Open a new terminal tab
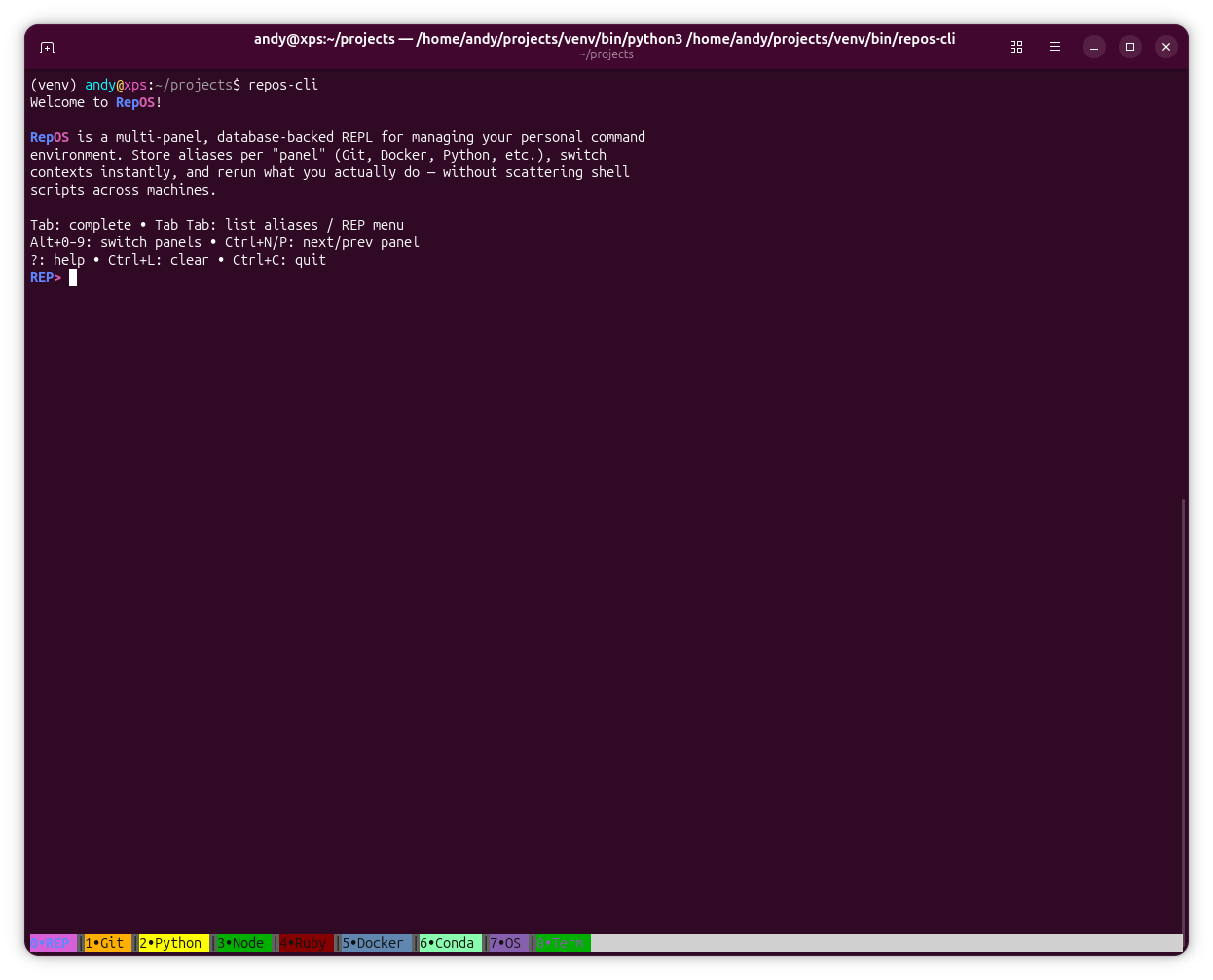1213x980 pixels. pos(47,47)
